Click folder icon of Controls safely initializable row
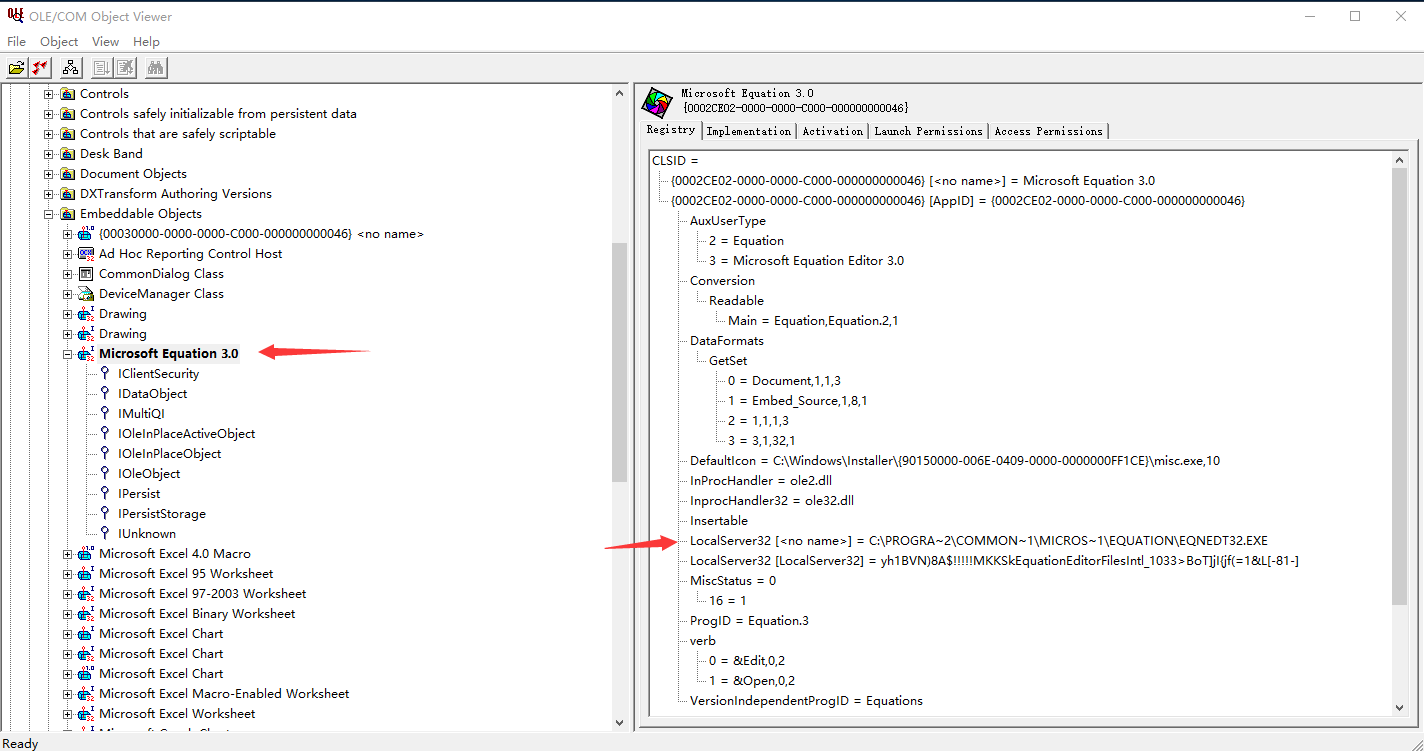Screen dimensions: 1424x751 [67, 114]
